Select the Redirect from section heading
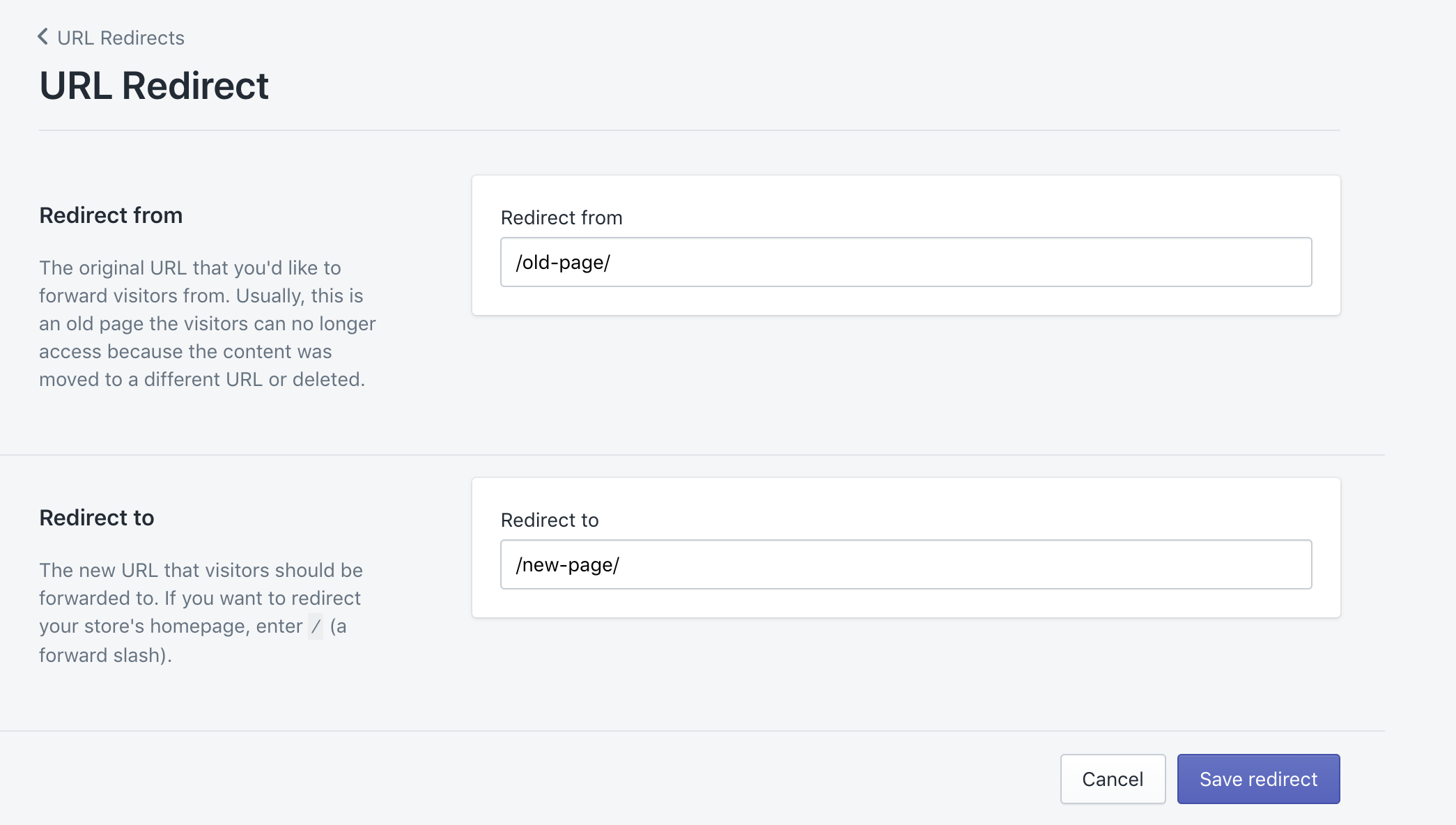The width and height of the screenshot is (1456, 825). (111, 215)
